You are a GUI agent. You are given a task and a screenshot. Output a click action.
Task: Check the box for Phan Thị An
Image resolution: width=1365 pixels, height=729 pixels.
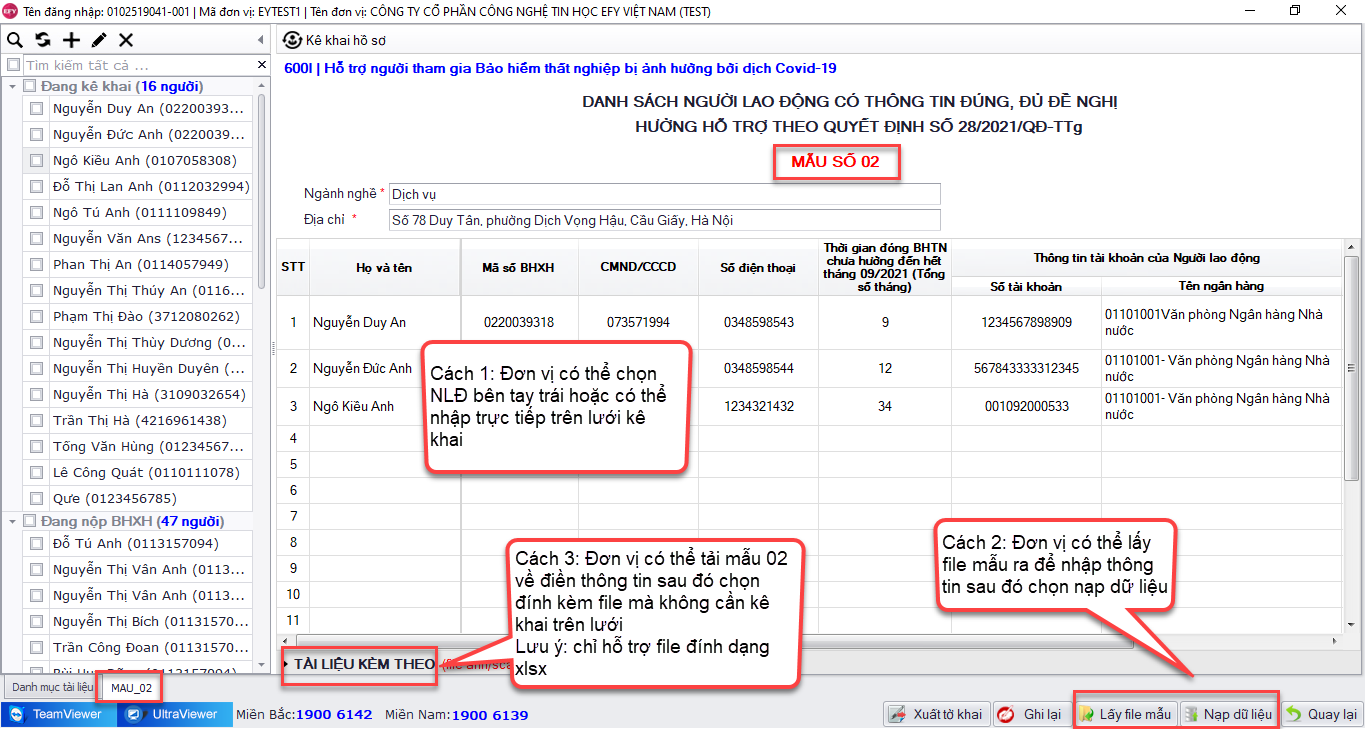(x=37, y=265)
